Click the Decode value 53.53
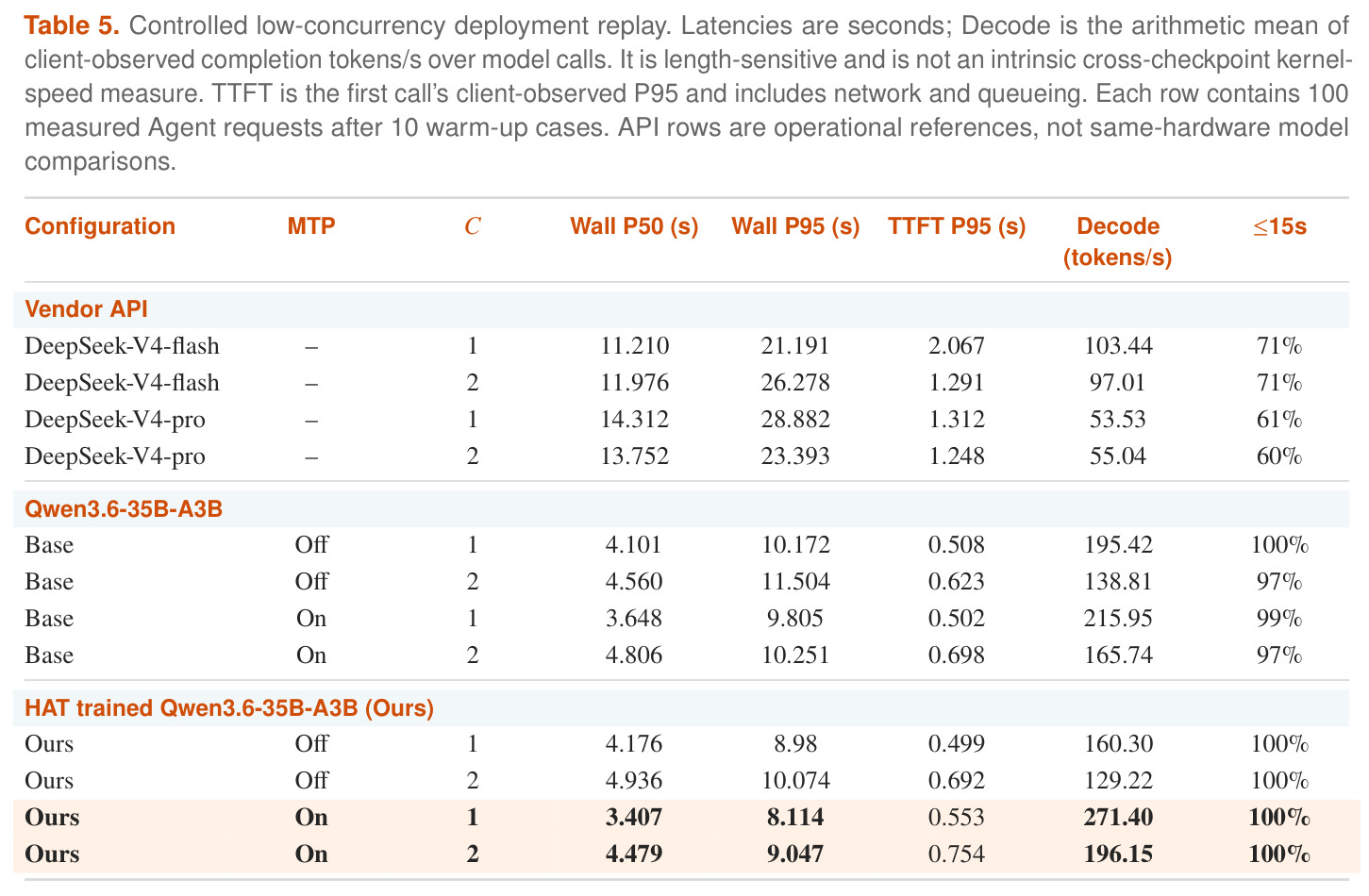Screen dimensions: 1369x896 click(1118, 420)
